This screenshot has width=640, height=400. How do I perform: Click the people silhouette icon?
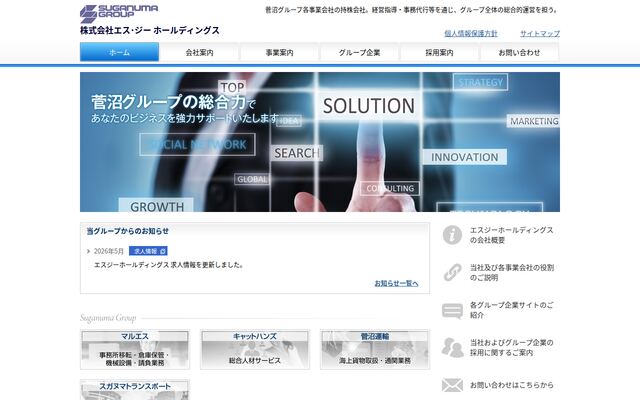click(x=452, y=347)
